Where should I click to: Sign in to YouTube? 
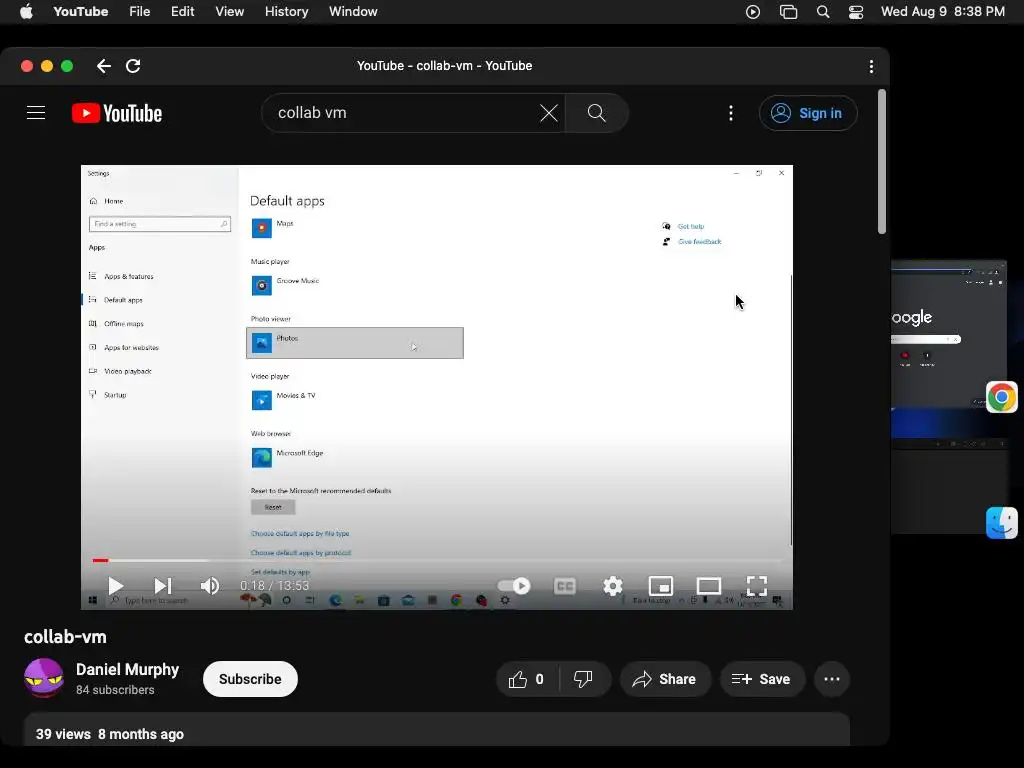808,113
